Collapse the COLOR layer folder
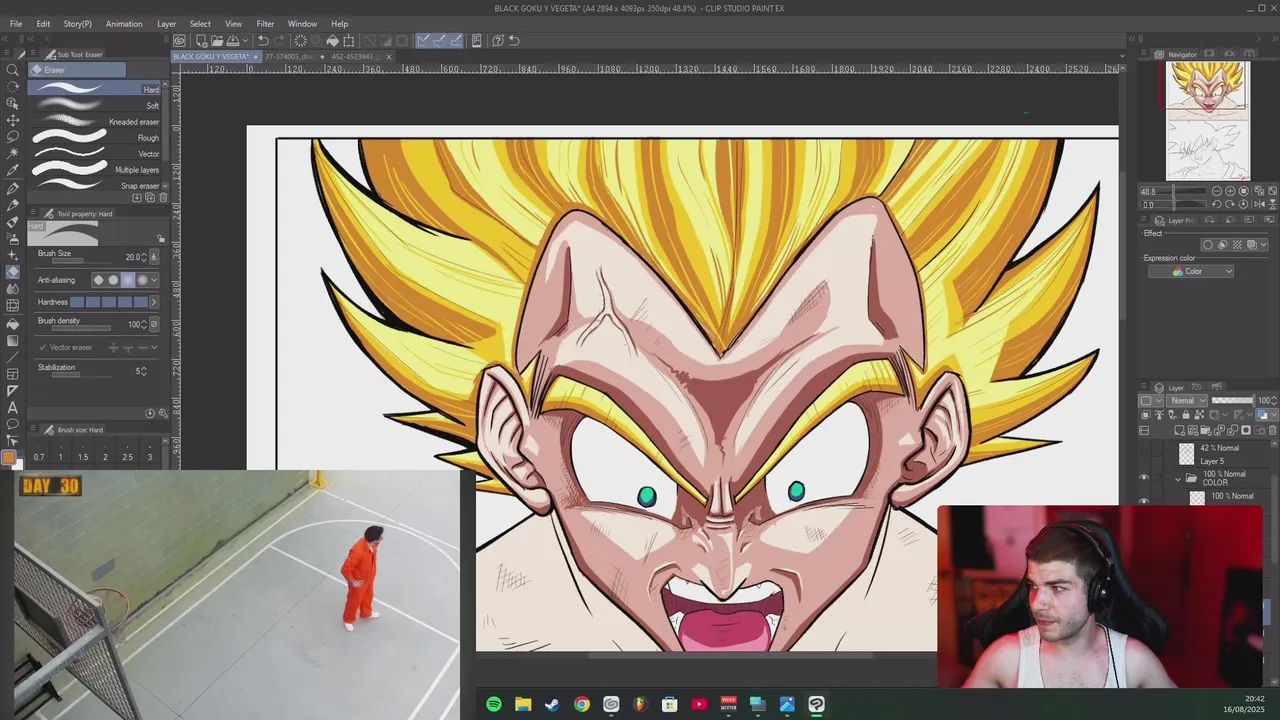The width and height of the screenshot is (1280, 720). pos(1178,479)
